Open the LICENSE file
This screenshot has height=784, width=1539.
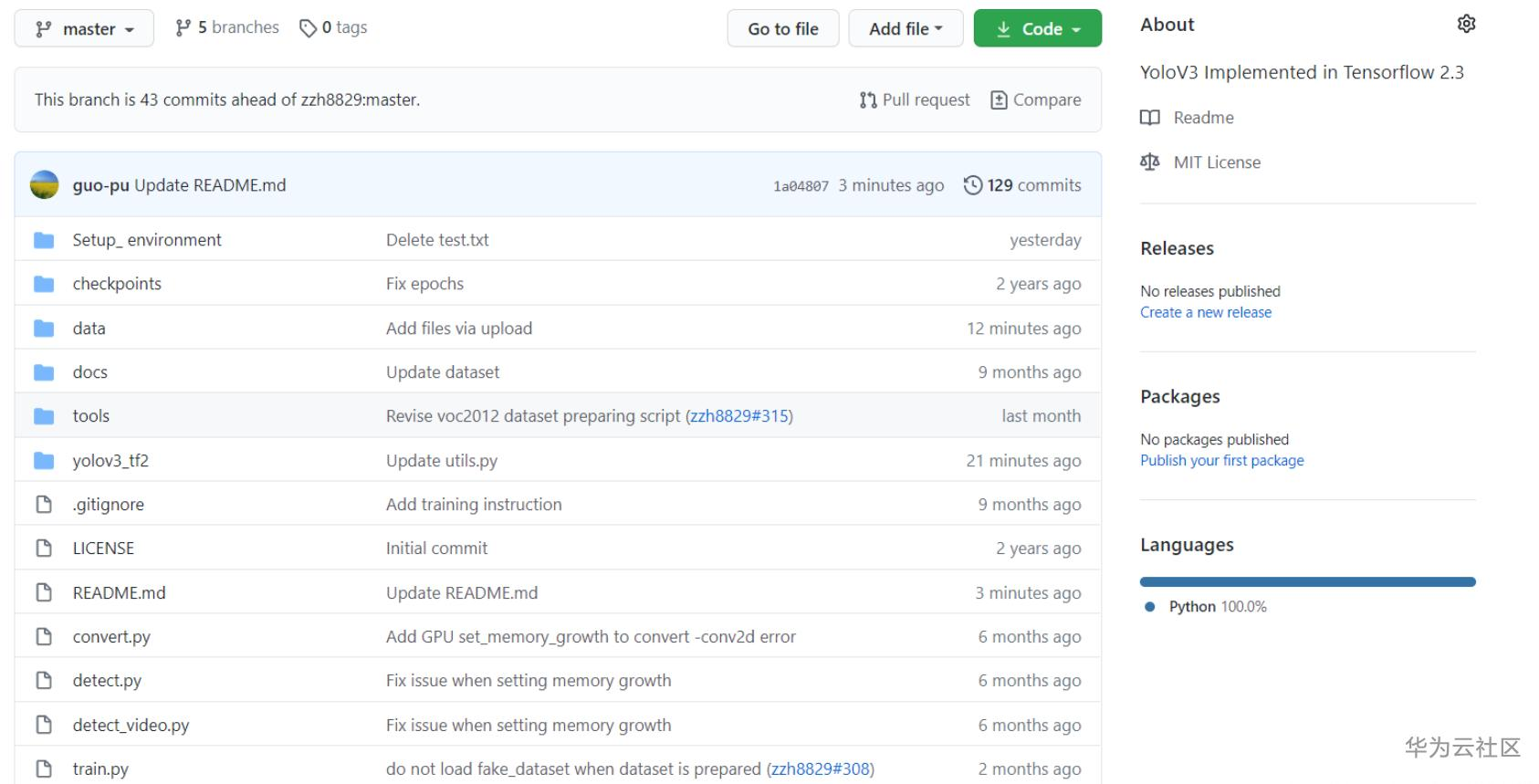(103, 549)
